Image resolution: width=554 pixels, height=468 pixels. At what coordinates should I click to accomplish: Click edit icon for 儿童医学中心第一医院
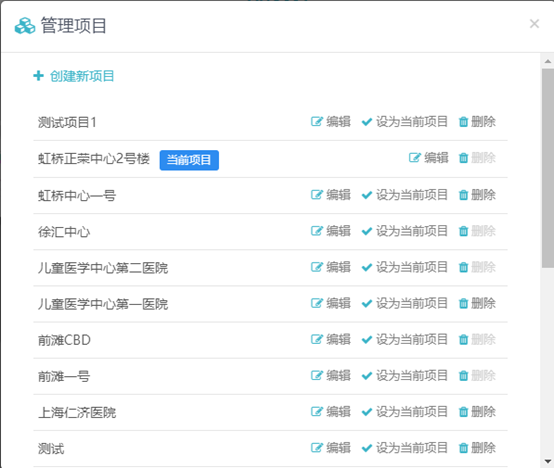317,303
